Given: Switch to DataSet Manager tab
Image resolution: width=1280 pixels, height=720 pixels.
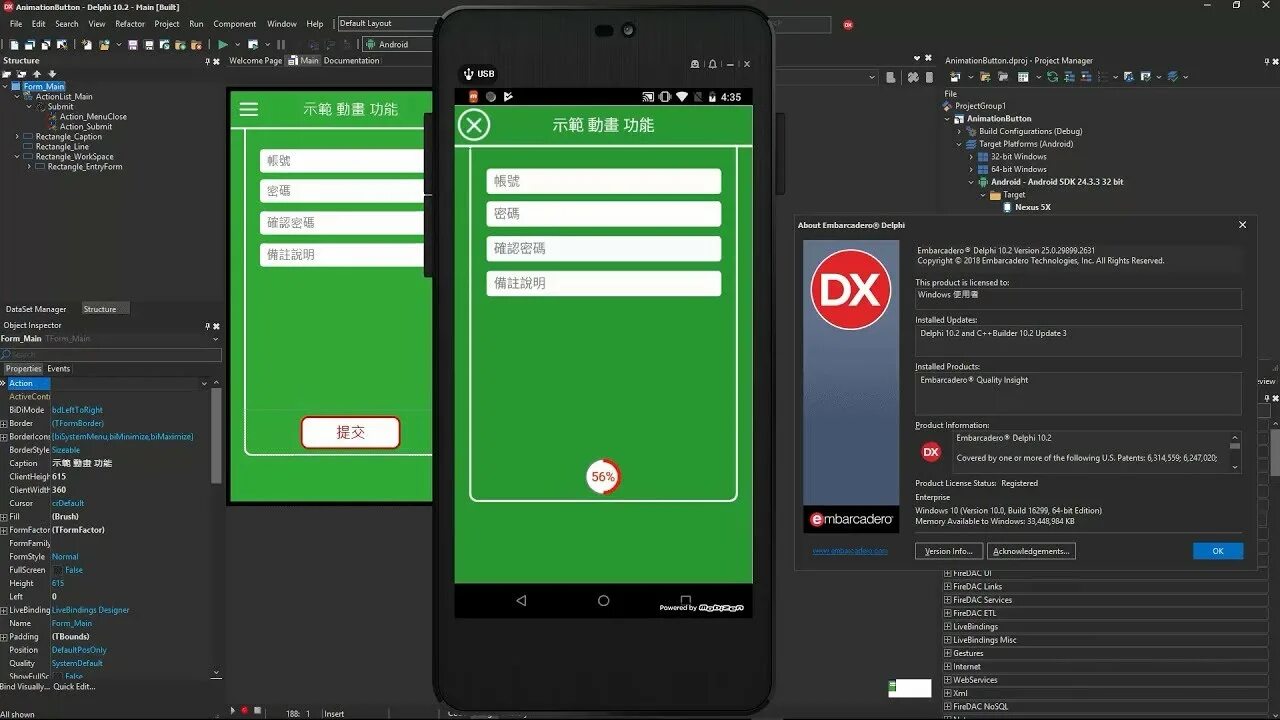Looking at the screenshot, I should [36, 309].
